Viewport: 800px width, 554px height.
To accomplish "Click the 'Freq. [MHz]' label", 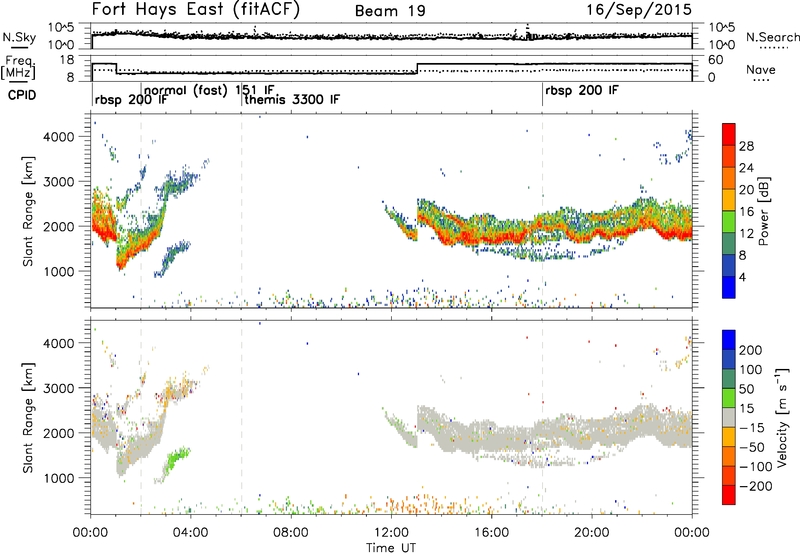I will click(19, 67).
